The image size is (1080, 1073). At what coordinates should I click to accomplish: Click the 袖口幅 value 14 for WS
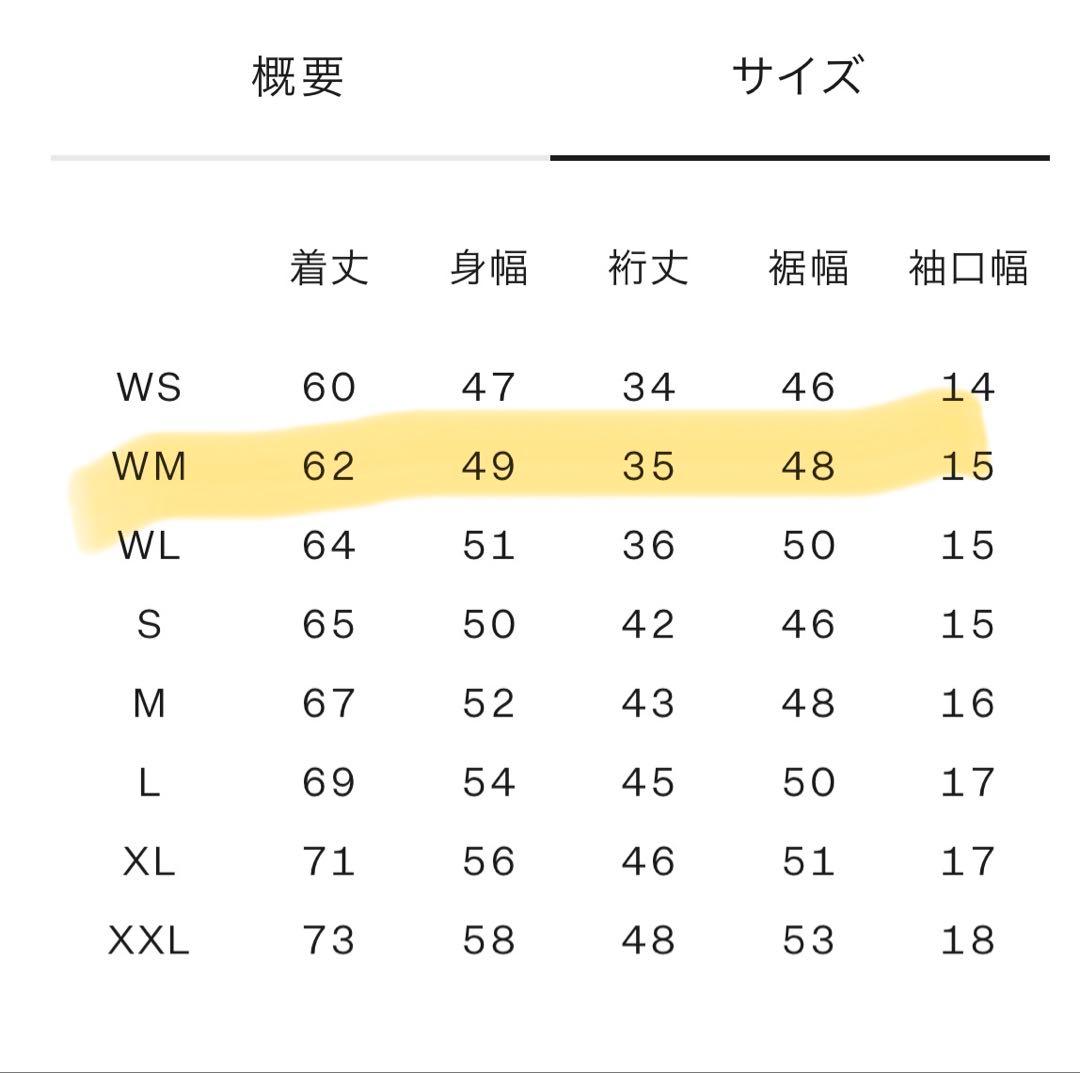pos(967,387)
